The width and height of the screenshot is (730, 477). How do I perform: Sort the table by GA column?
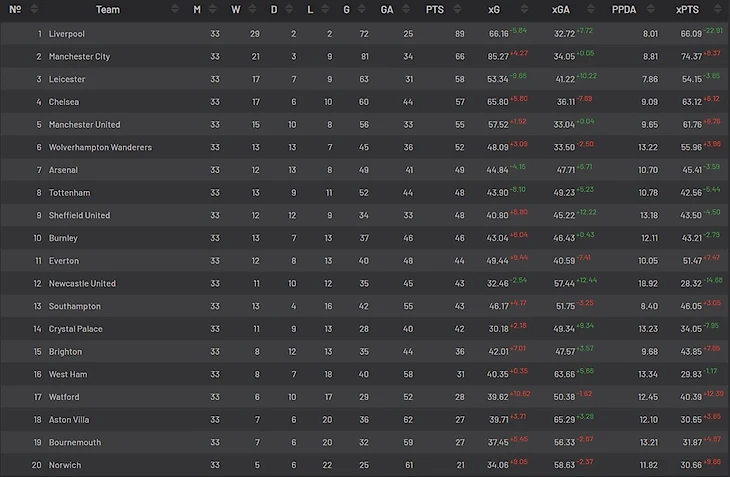[387, 10]
